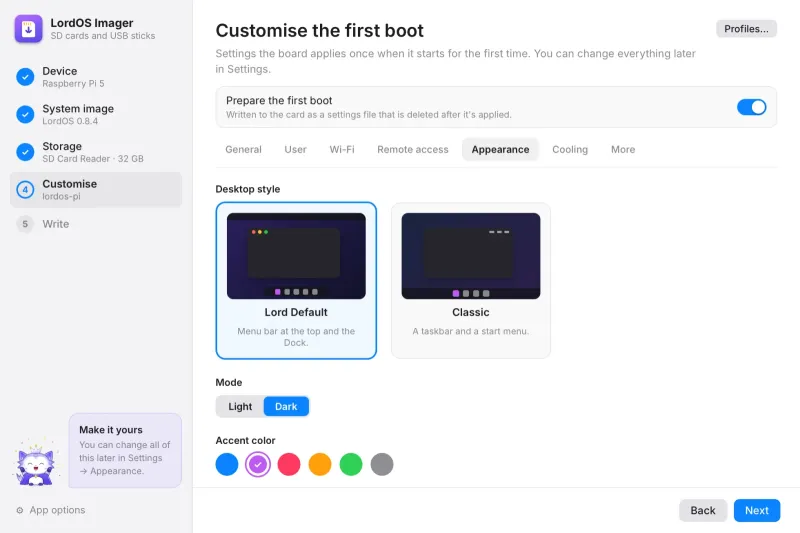Click the Customise the first boot heading
This screenshot has height=533, width=800.
pyautogui.click(x=319, y=31)
